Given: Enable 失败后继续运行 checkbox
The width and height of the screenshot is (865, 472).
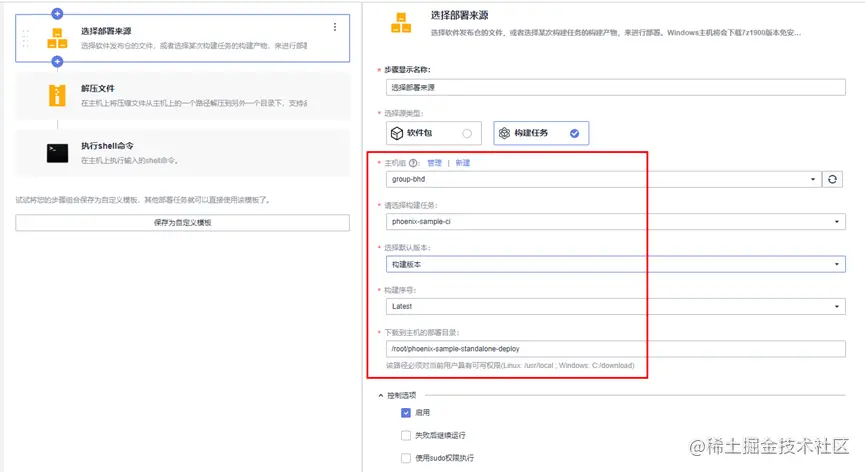Looking at the screenshot, I should [x=406, y=436].
